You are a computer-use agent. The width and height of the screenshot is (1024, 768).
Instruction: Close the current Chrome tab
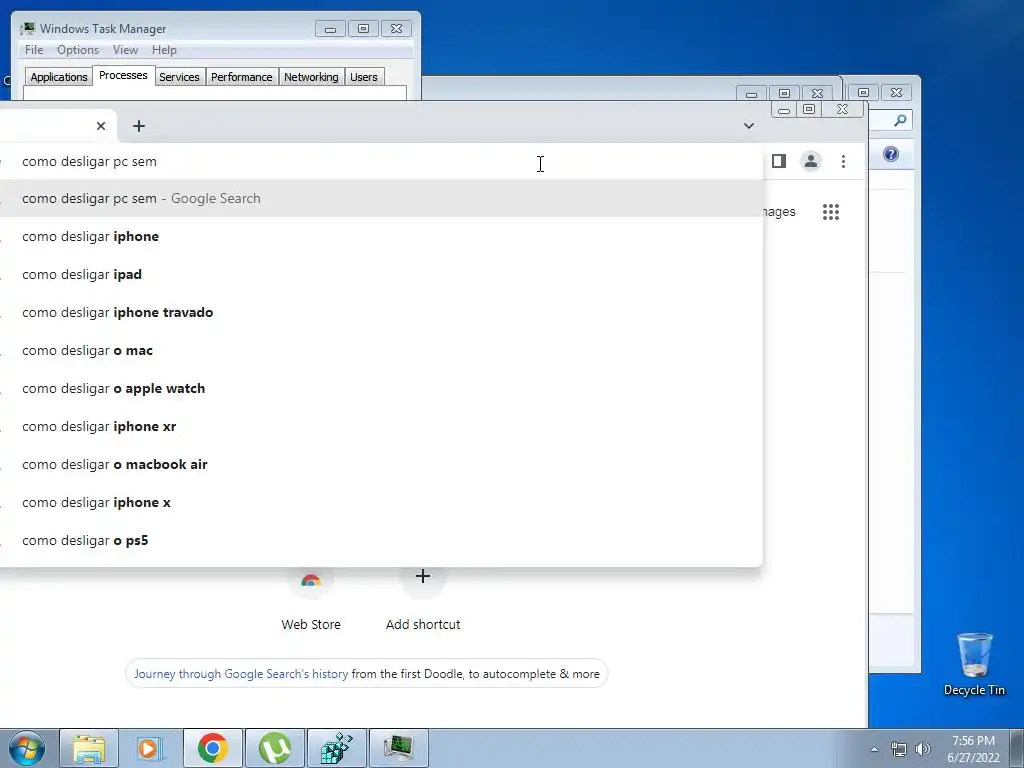(x=101, y=126)
